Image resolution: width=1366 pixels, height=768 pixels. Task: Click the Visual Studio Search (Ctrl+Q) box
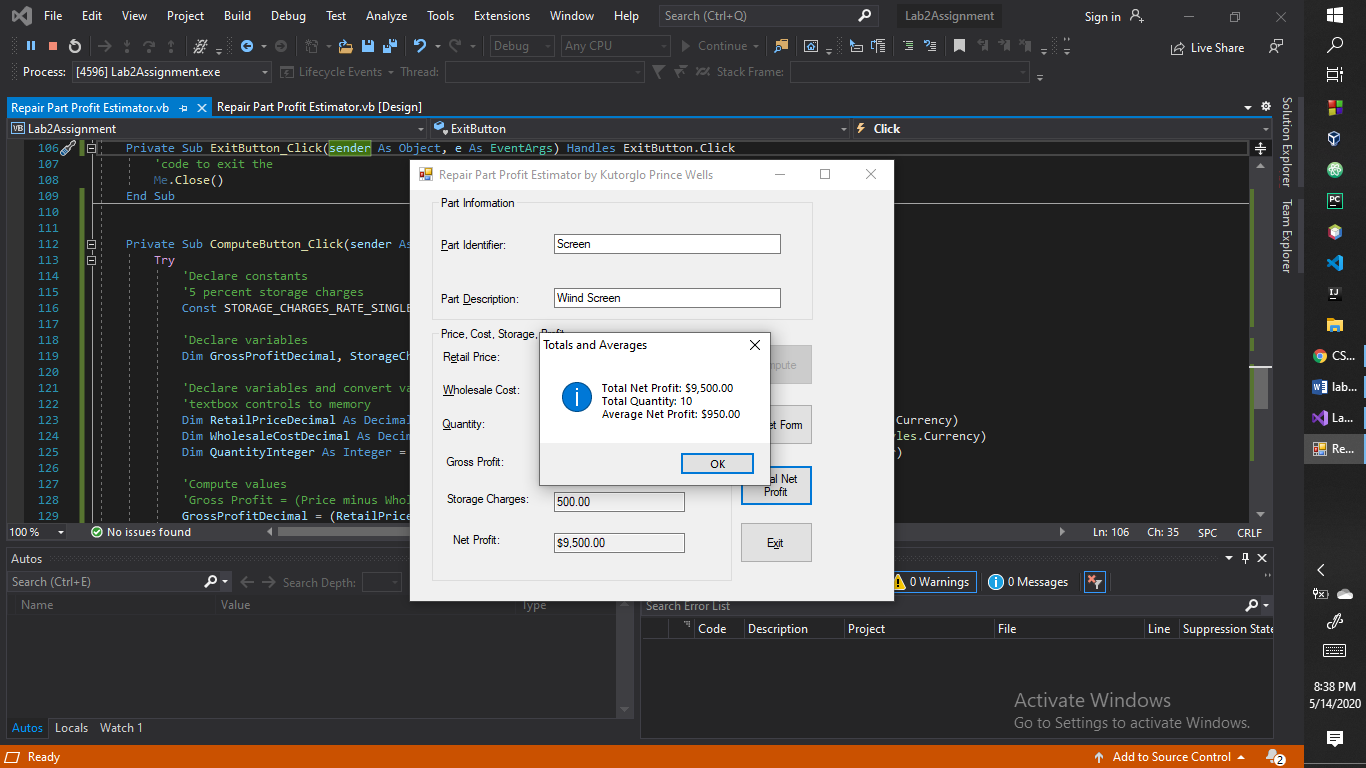click(768, 16)
